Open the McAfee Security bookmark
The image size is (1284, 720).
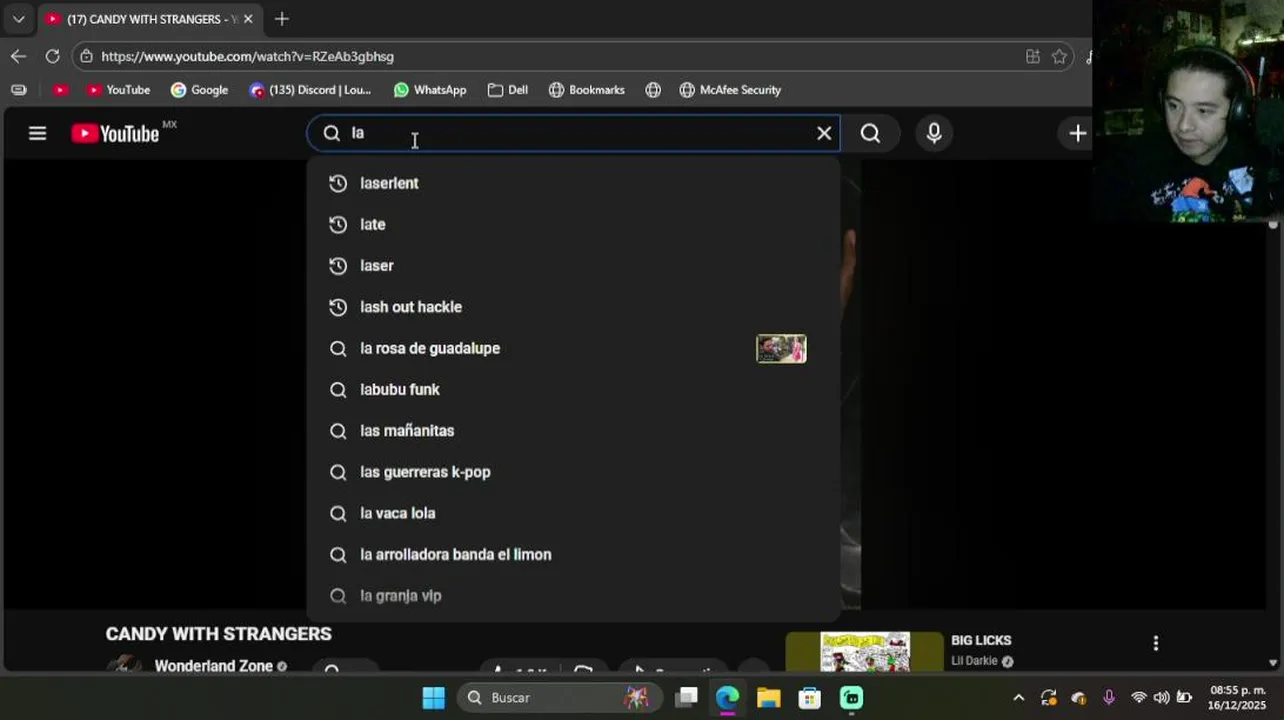click(730, 90)
